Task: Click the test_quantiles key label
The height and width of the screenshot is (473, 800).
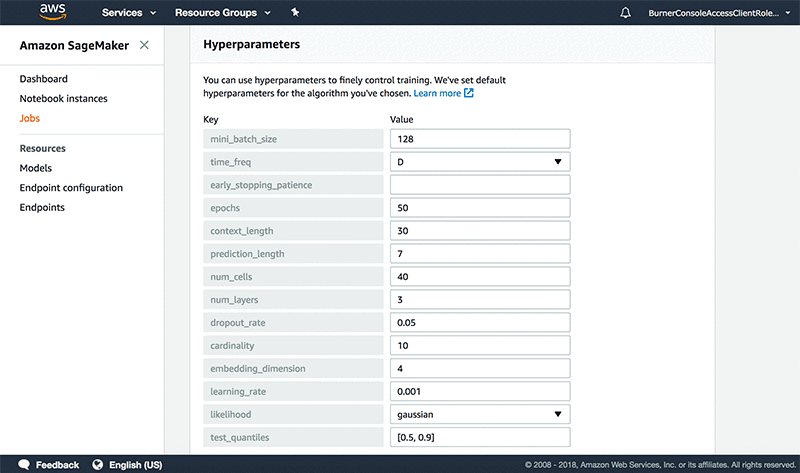Action: 293,437
